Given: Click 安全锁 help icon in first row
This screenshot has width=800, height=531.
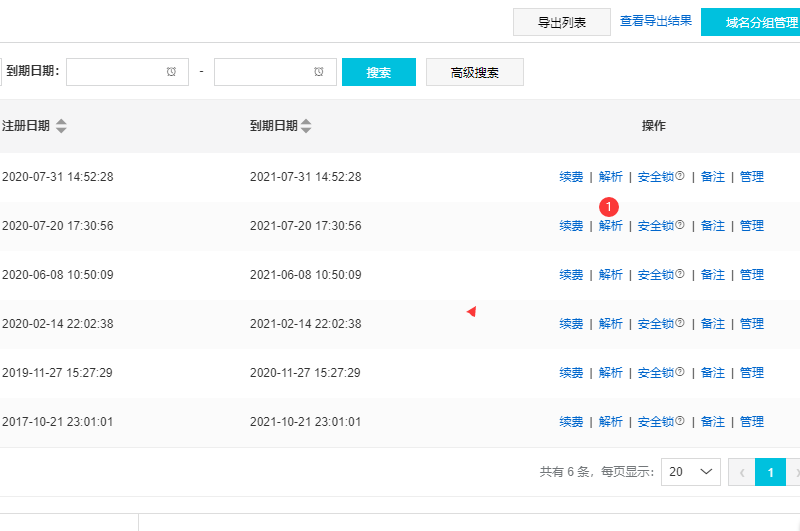Looking at the screenshot, I should (680, 176).
